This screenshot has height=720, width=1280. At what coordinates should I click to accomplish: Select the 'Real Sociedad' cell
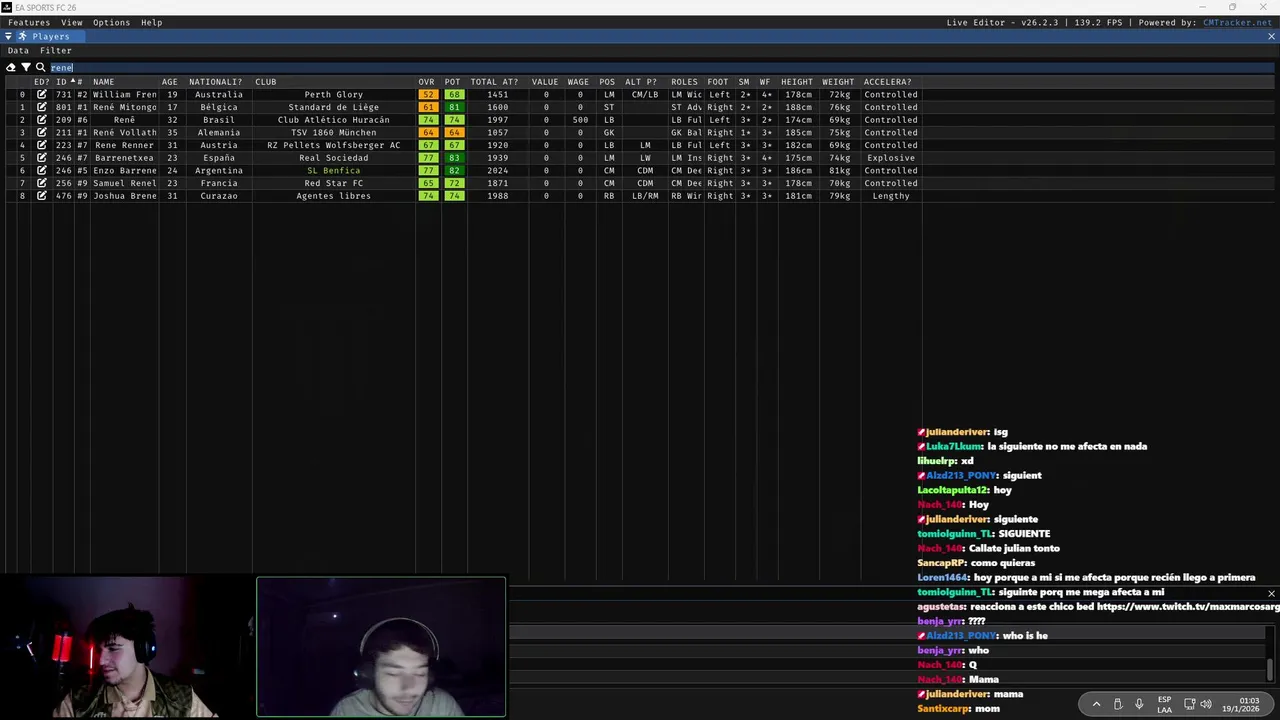click(x=334, y=158)
